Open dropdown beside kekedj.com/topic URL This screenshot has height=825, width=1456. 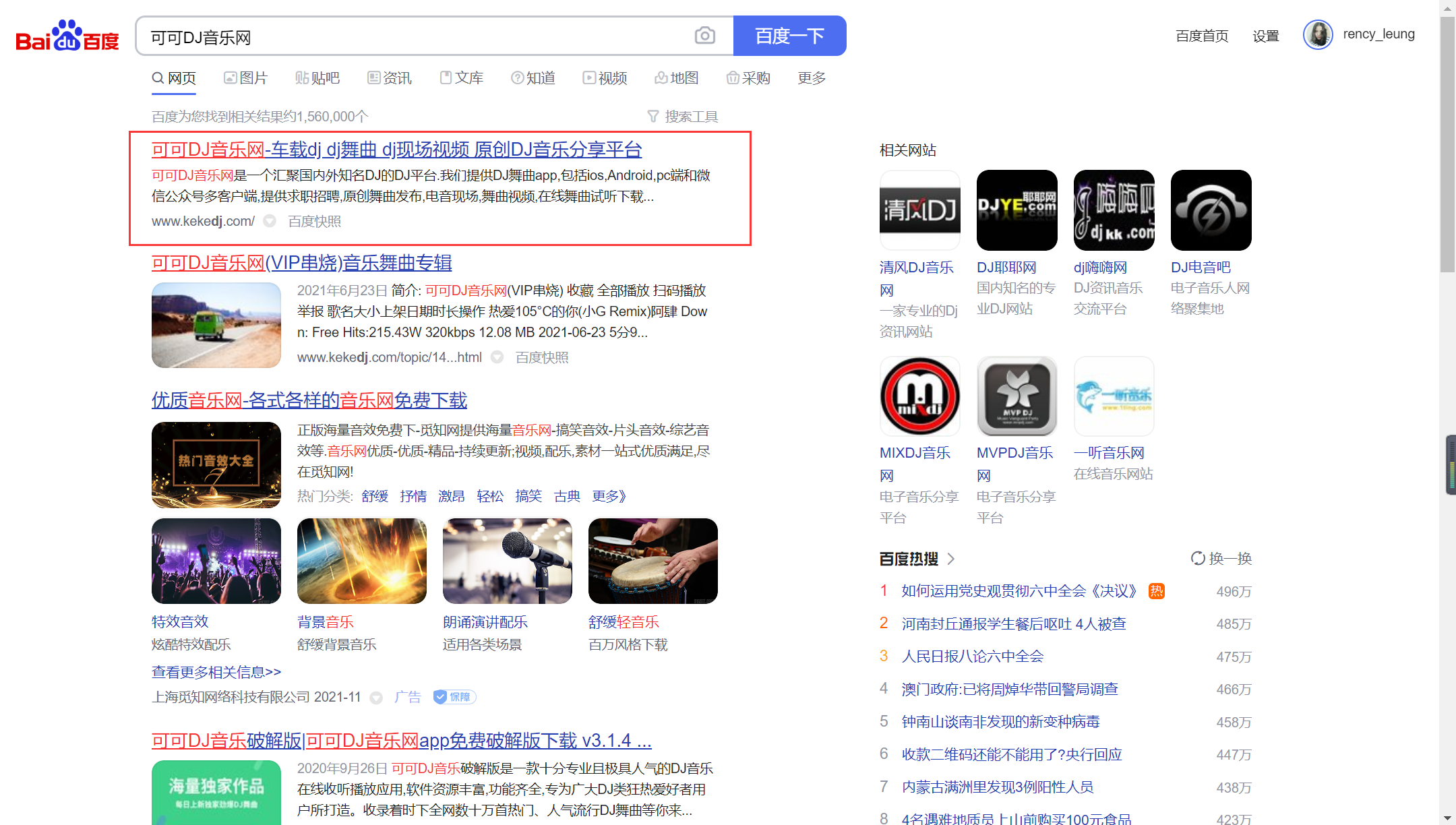pos(497,357)
